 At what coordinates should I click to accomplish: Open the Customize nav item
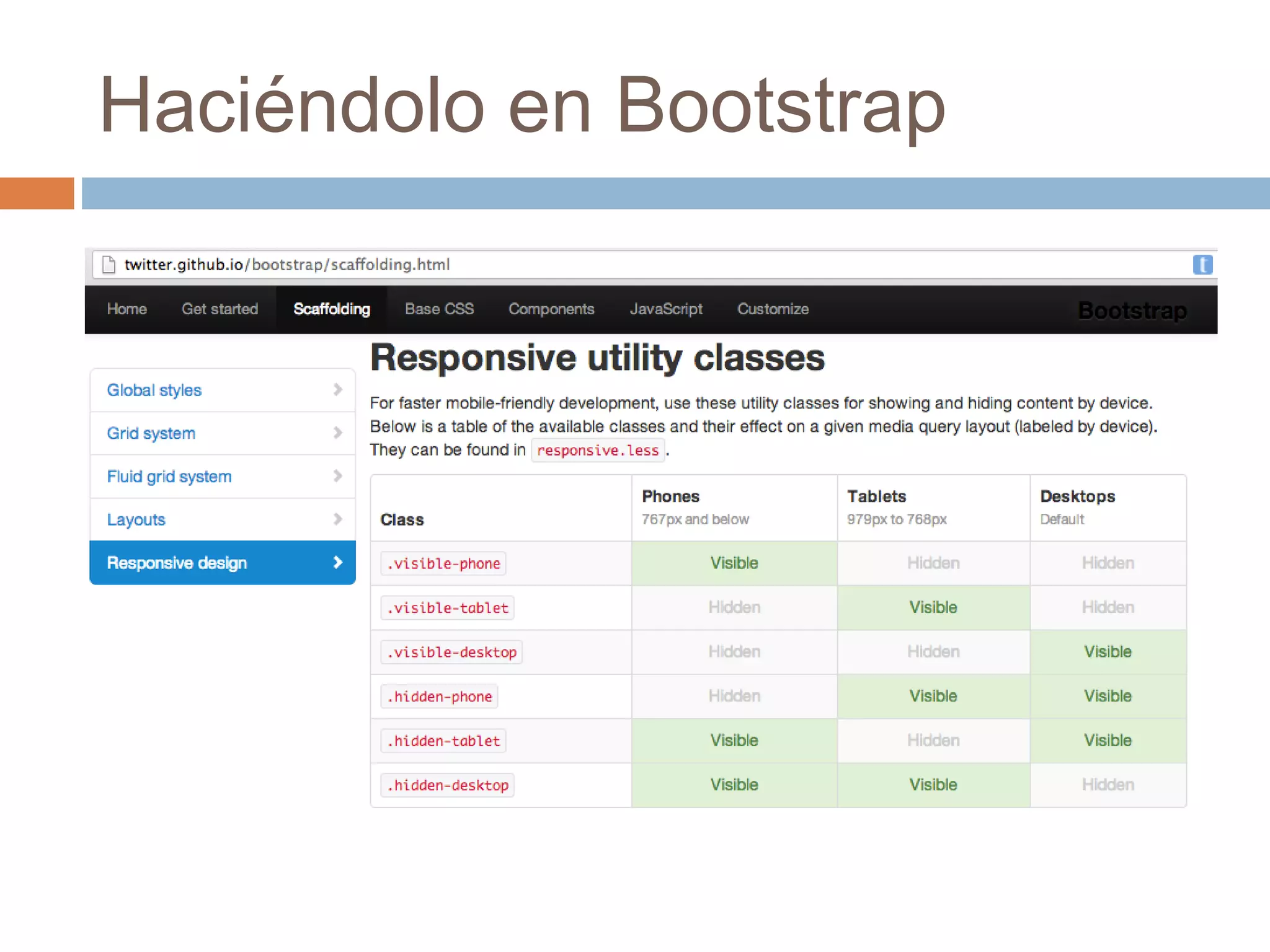(773, 309)
